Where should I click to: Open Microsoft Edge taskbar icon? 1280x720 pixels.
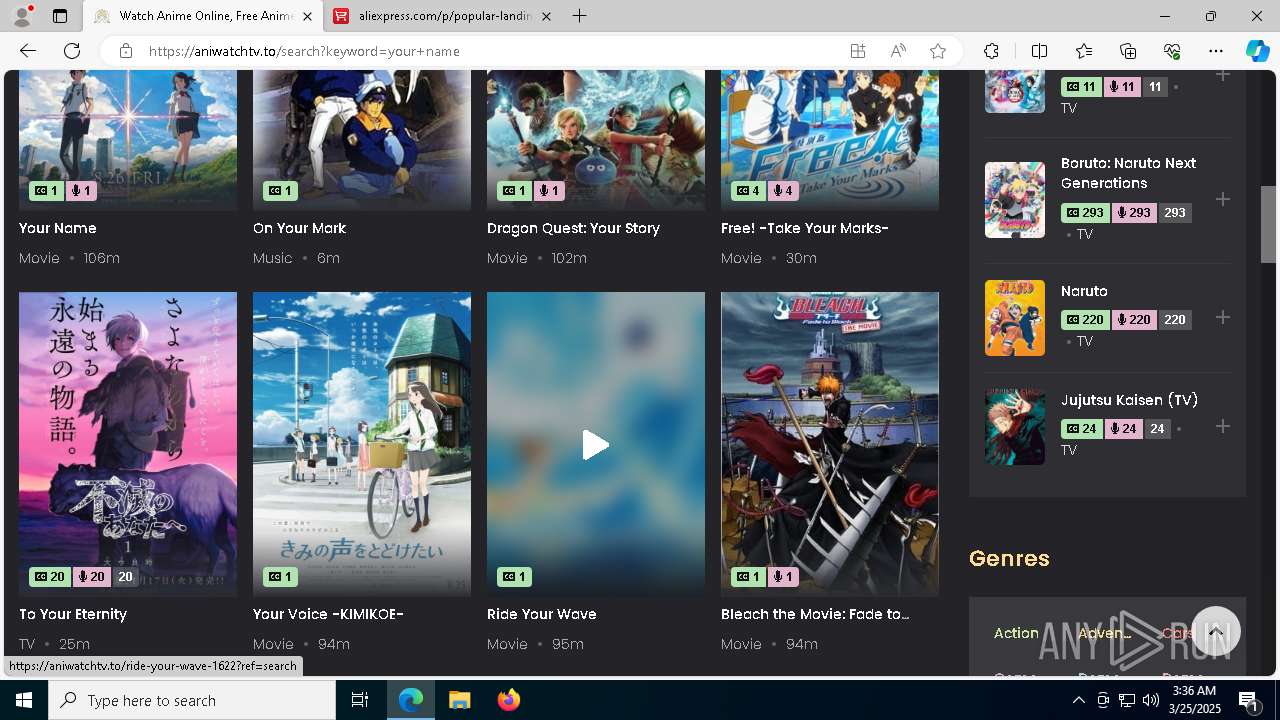tap(411, 700)
